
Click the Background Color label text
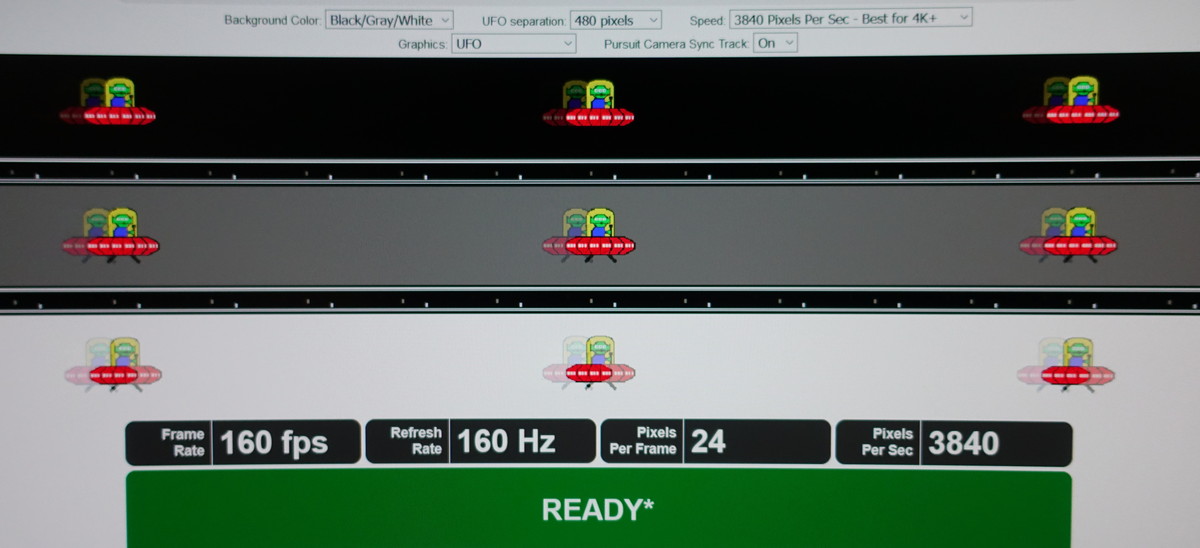272,20
